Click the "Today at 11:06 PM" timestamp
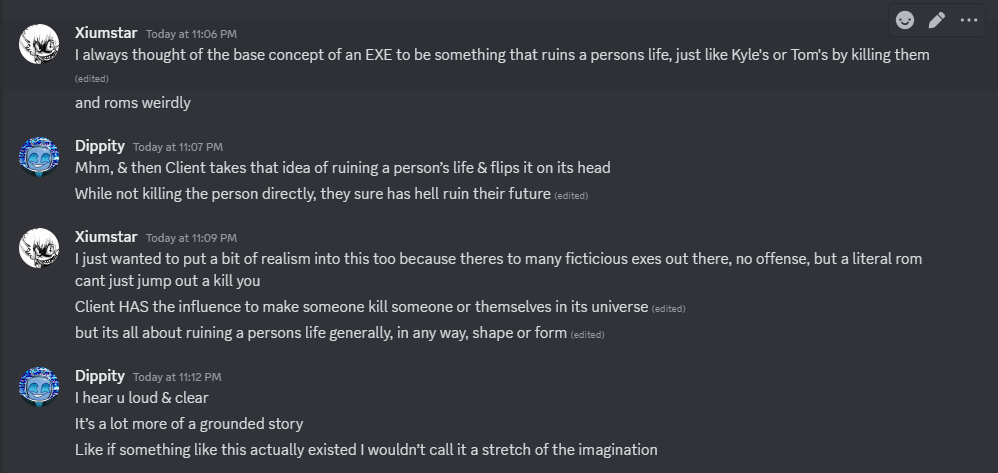The image size is (998, 473). pos(191,33)
